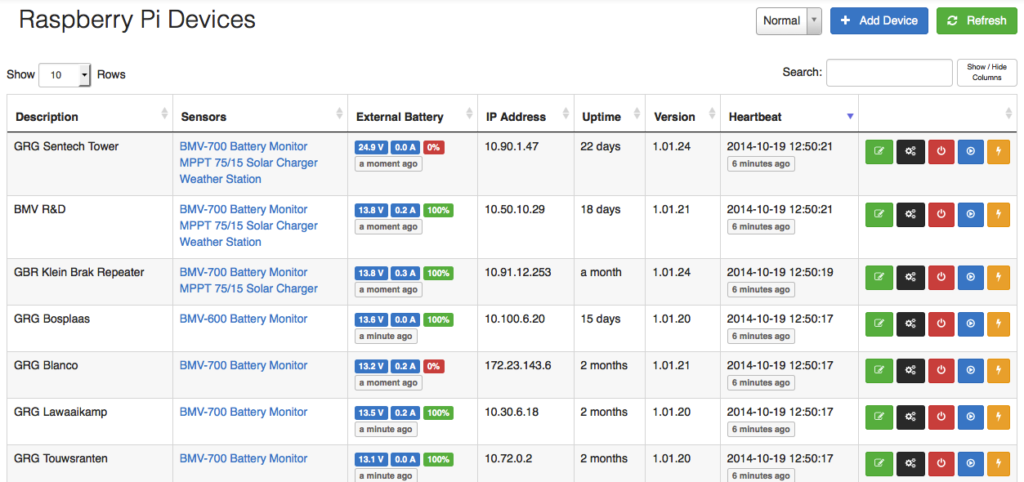Click orange lightning icon for GRG Sentech Tower
Screen dimensions: 1024x482
pyautogui.click(x=1000, y=152)
